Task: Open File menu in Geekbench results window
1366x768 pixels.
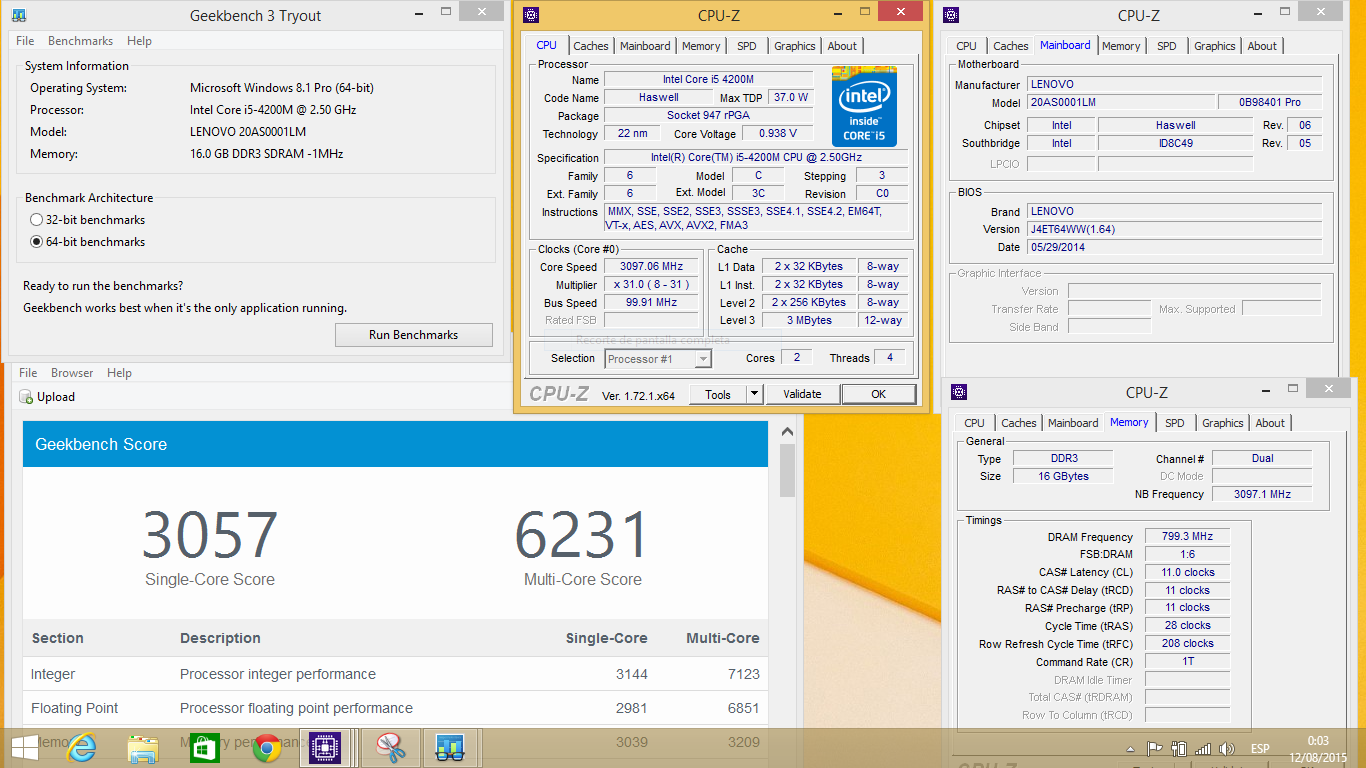Action: tap(28, 373)
